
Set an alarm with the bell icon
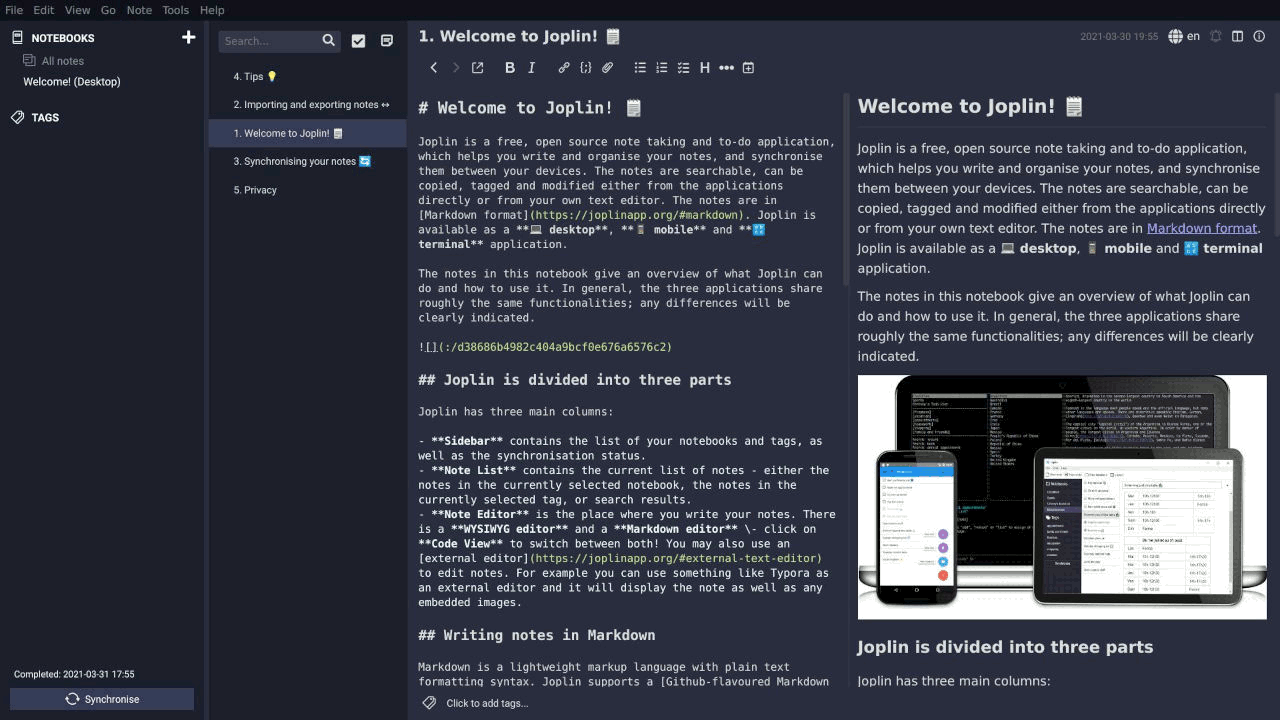(1216, 36)
